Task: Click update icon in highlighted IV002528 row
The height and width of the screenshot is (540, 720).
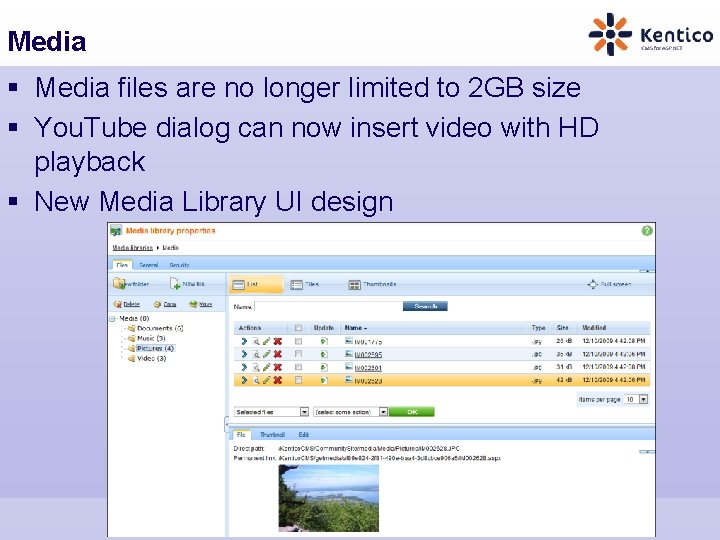Action: click(x=324, y=380)
